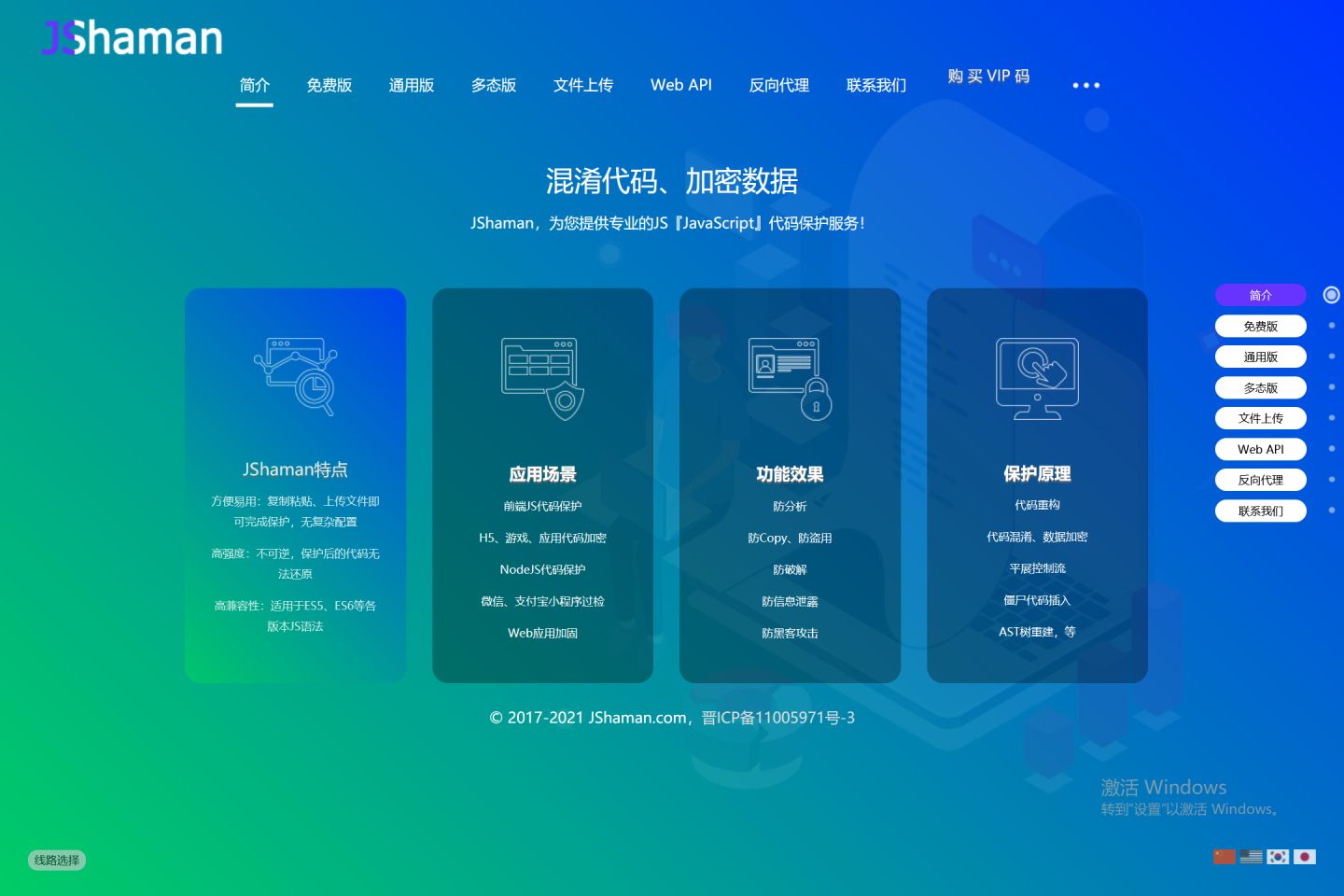Click the 微信、支付宝小程序过检 text
Image resolution: width=1344 pixels, height=896 pixels.
coord(543,601)
